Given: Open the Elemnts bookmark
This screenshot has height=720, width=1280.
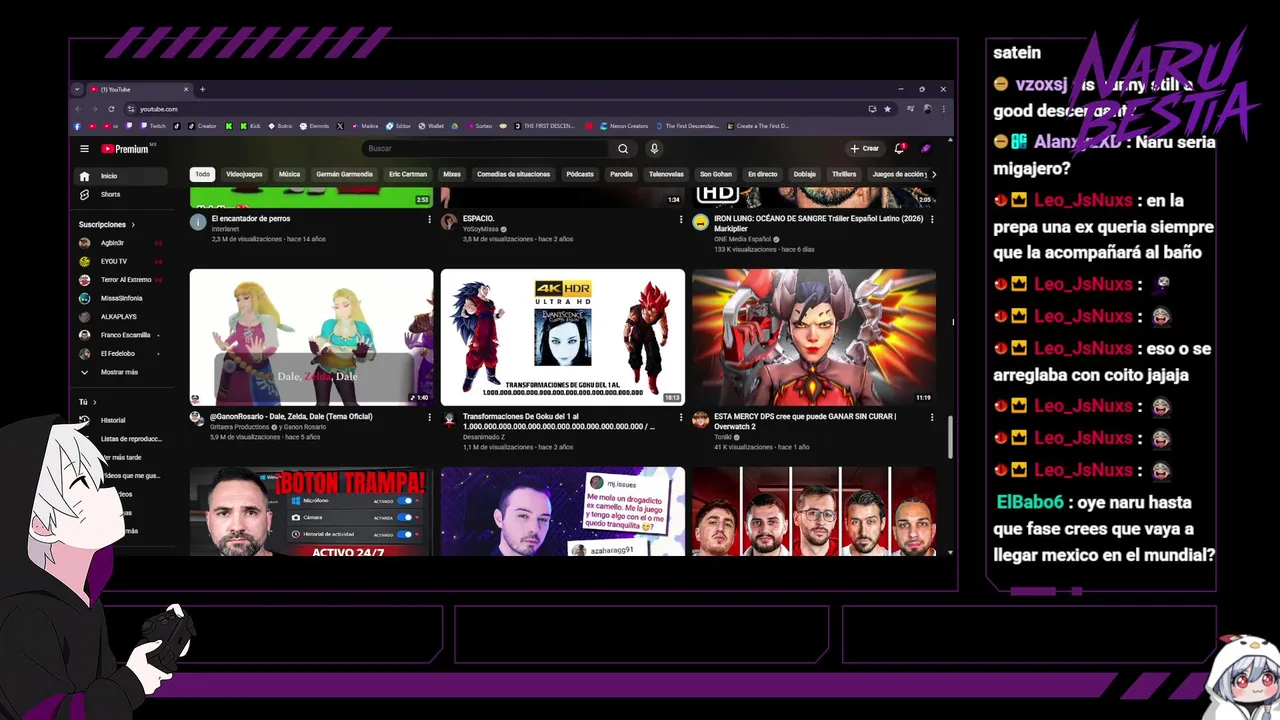Looking at the screenshot, I should tap(314, 126).
